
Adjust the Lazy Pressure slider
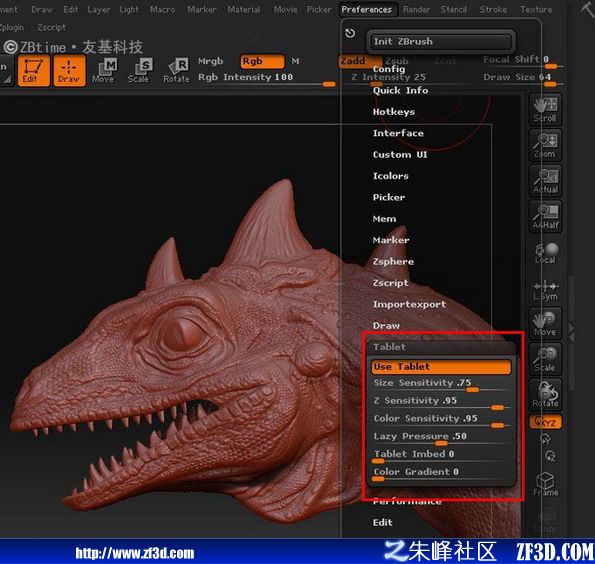tap(441, 438)
